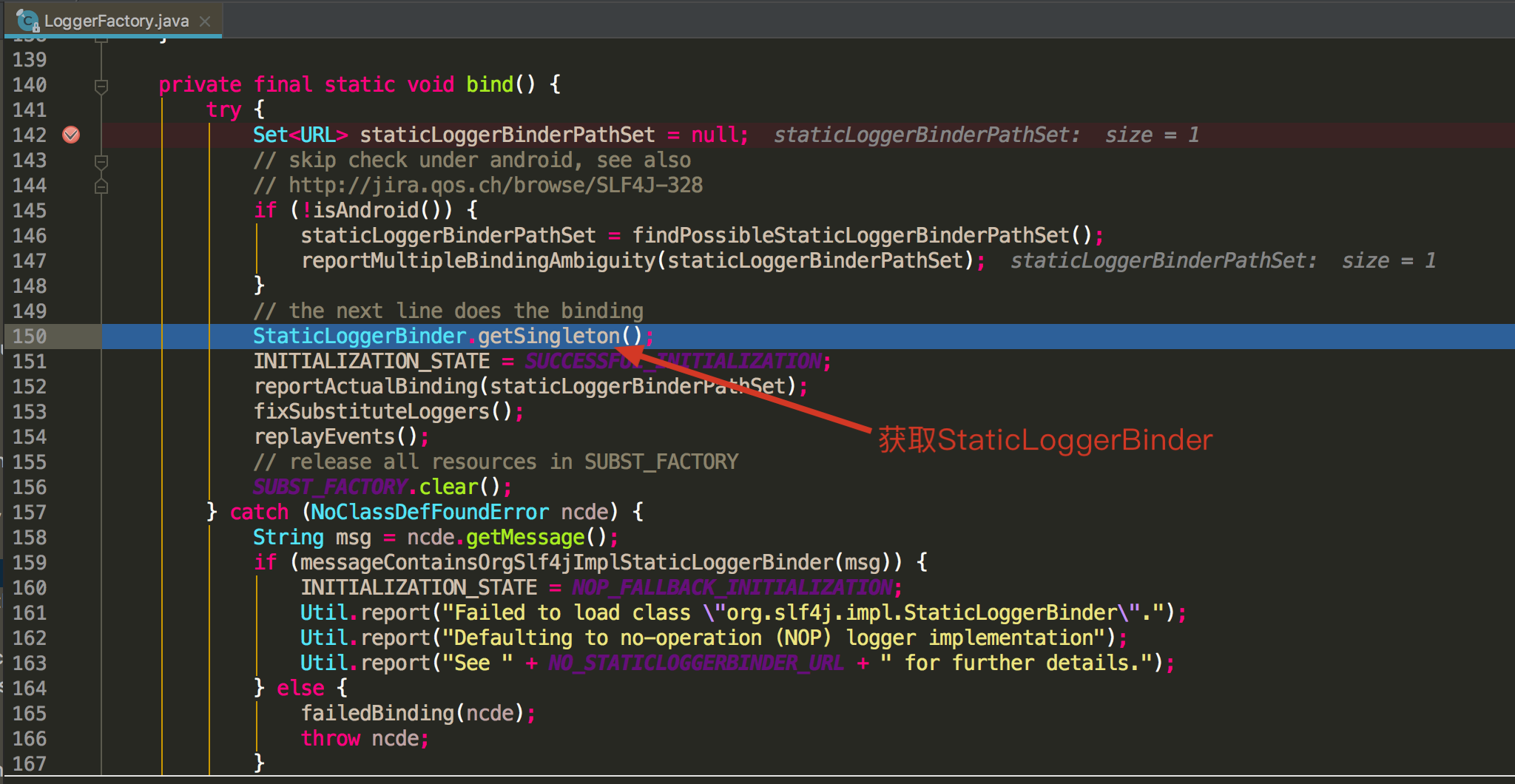
Task: Click failedBinding call on line 165
Action: [377, 714]
